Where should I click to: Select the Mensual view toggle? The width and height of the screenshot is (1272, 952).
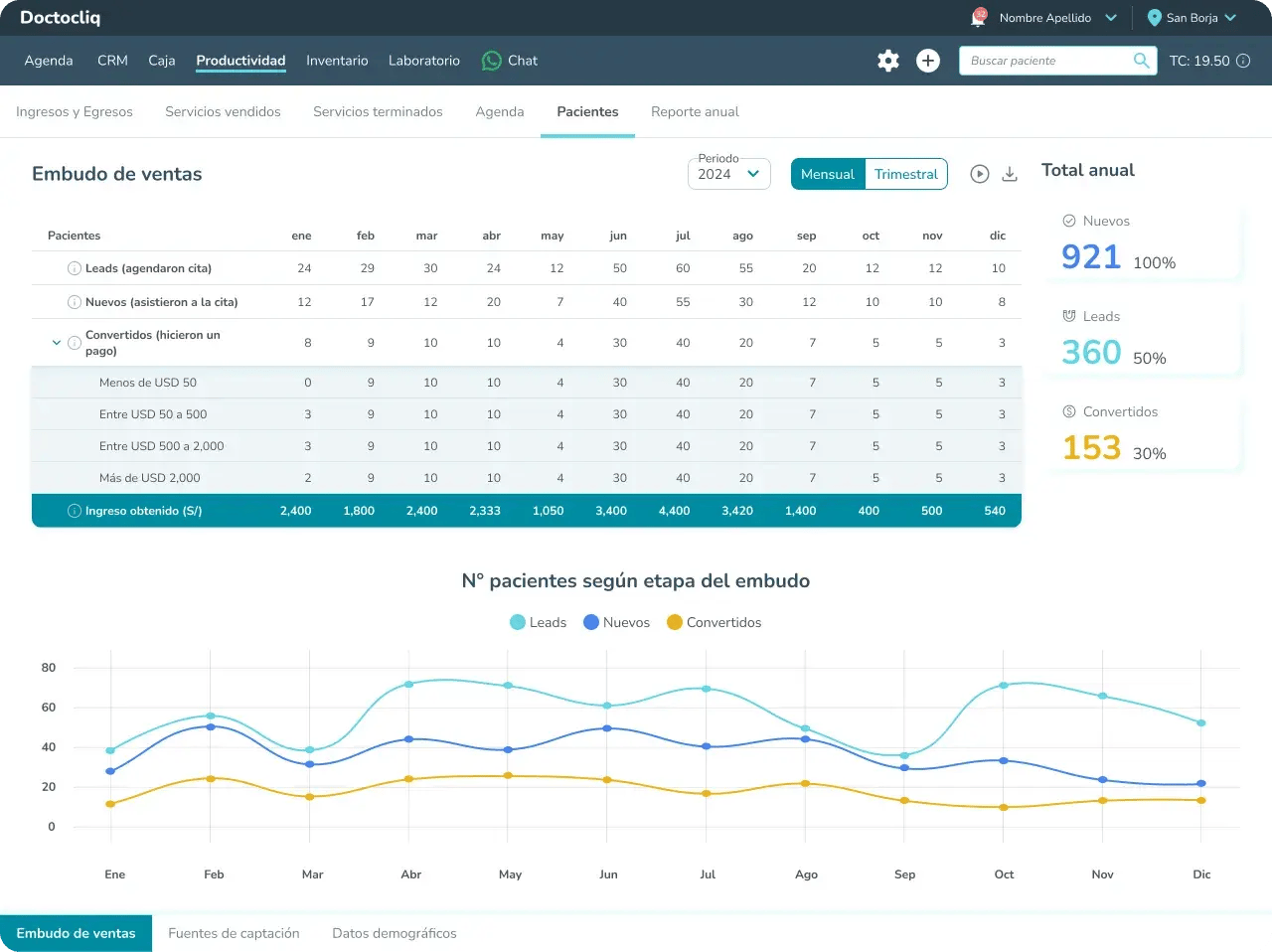pyautogui.click(x=827, y=174)
